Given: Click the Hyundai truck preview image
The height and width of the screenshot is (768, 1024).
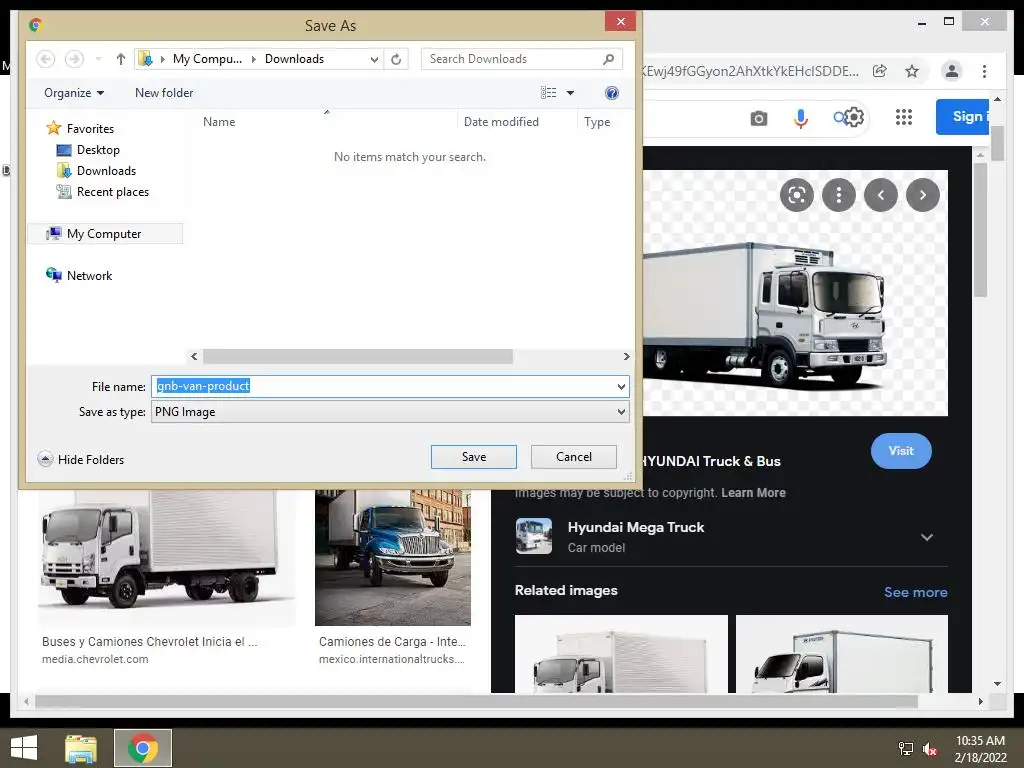Looking at the screenshot, I should [795, 293].
